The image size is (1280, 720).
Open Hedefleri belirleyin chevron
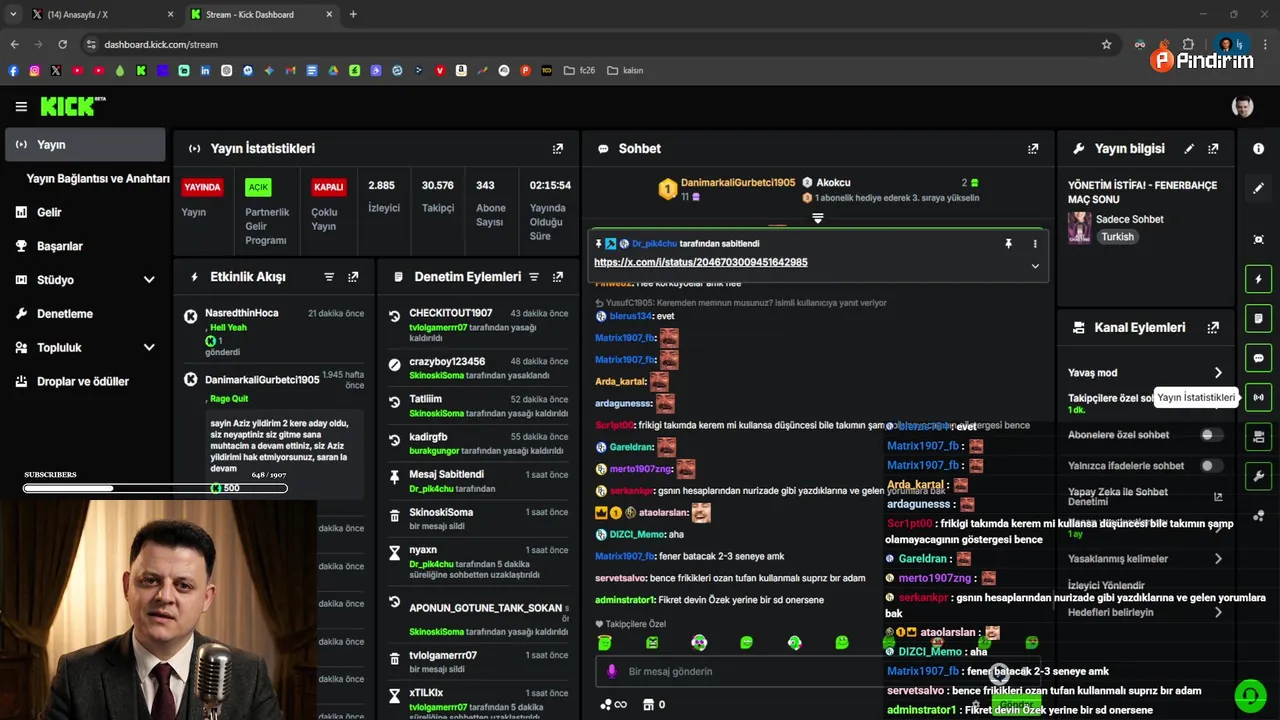(x=1218, y=612)
